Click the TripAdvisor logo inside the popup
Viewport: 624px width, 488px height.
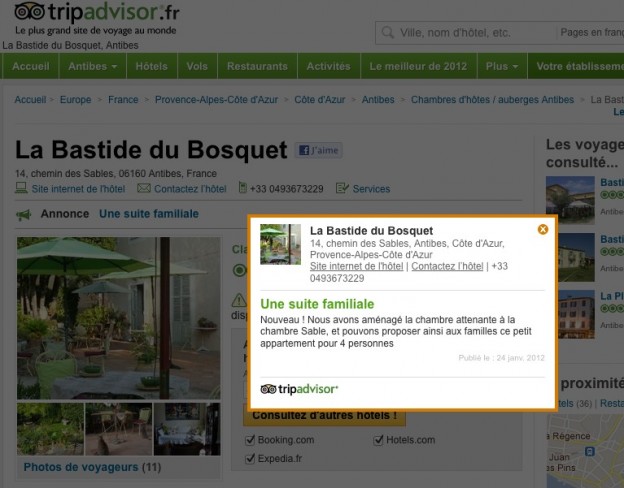(x=299, y=389)
